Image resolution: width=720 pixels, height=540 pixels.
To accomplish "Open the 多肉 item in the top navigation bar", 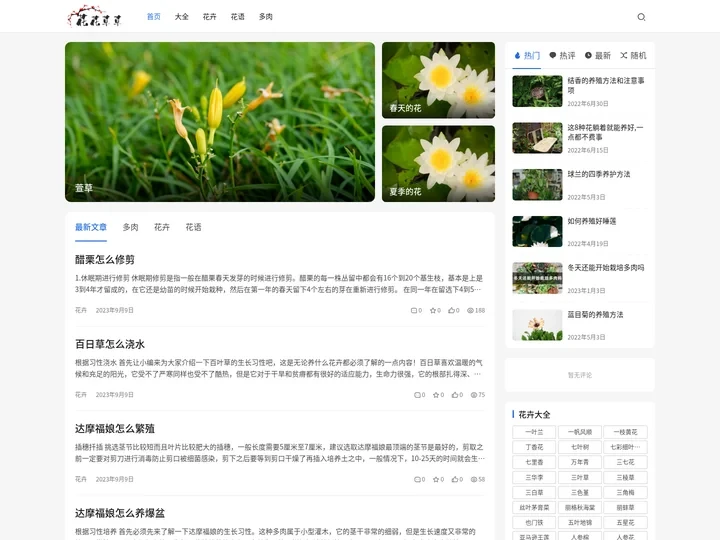I will 266,17.
